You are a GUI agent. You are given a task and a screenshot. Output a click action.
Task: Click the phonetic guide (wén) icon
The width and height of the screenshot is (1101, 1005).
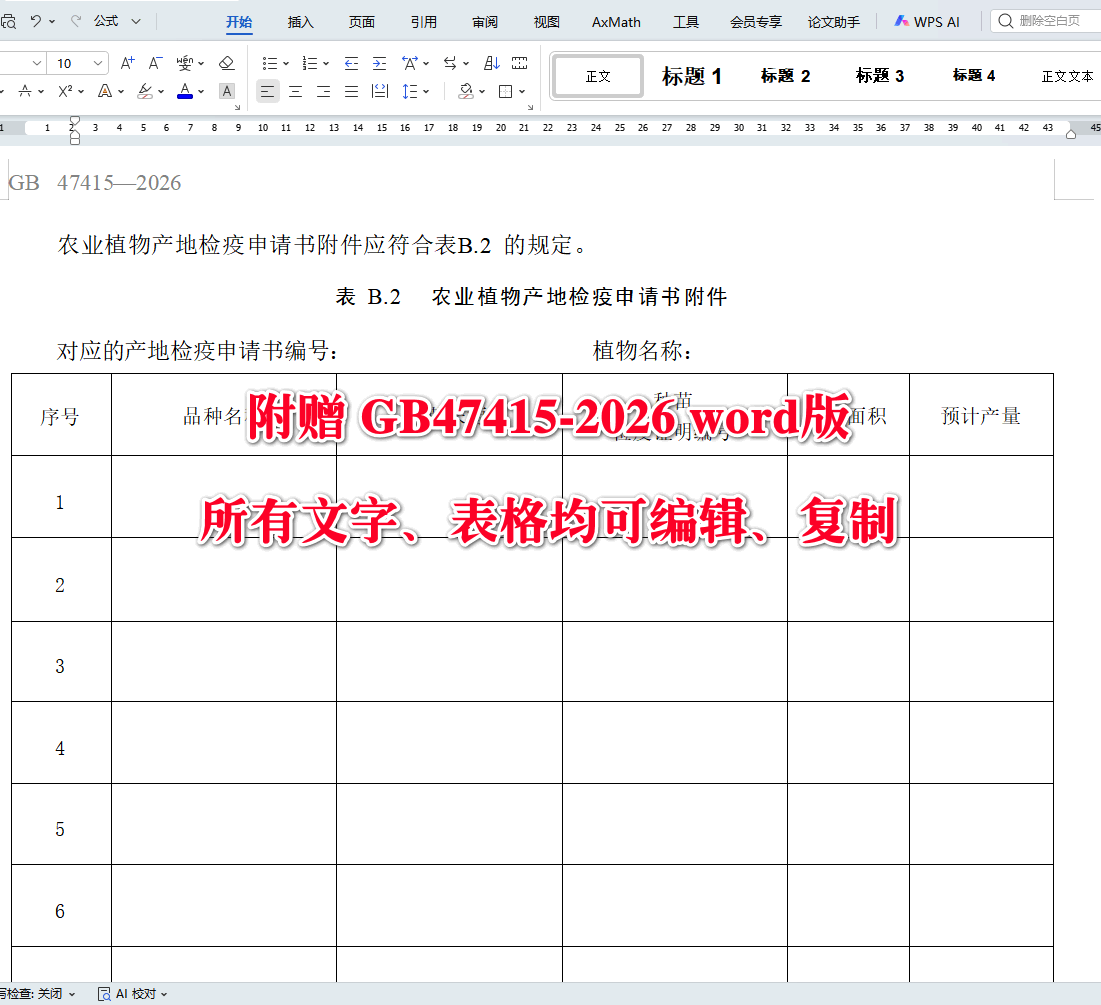[184, 63]
